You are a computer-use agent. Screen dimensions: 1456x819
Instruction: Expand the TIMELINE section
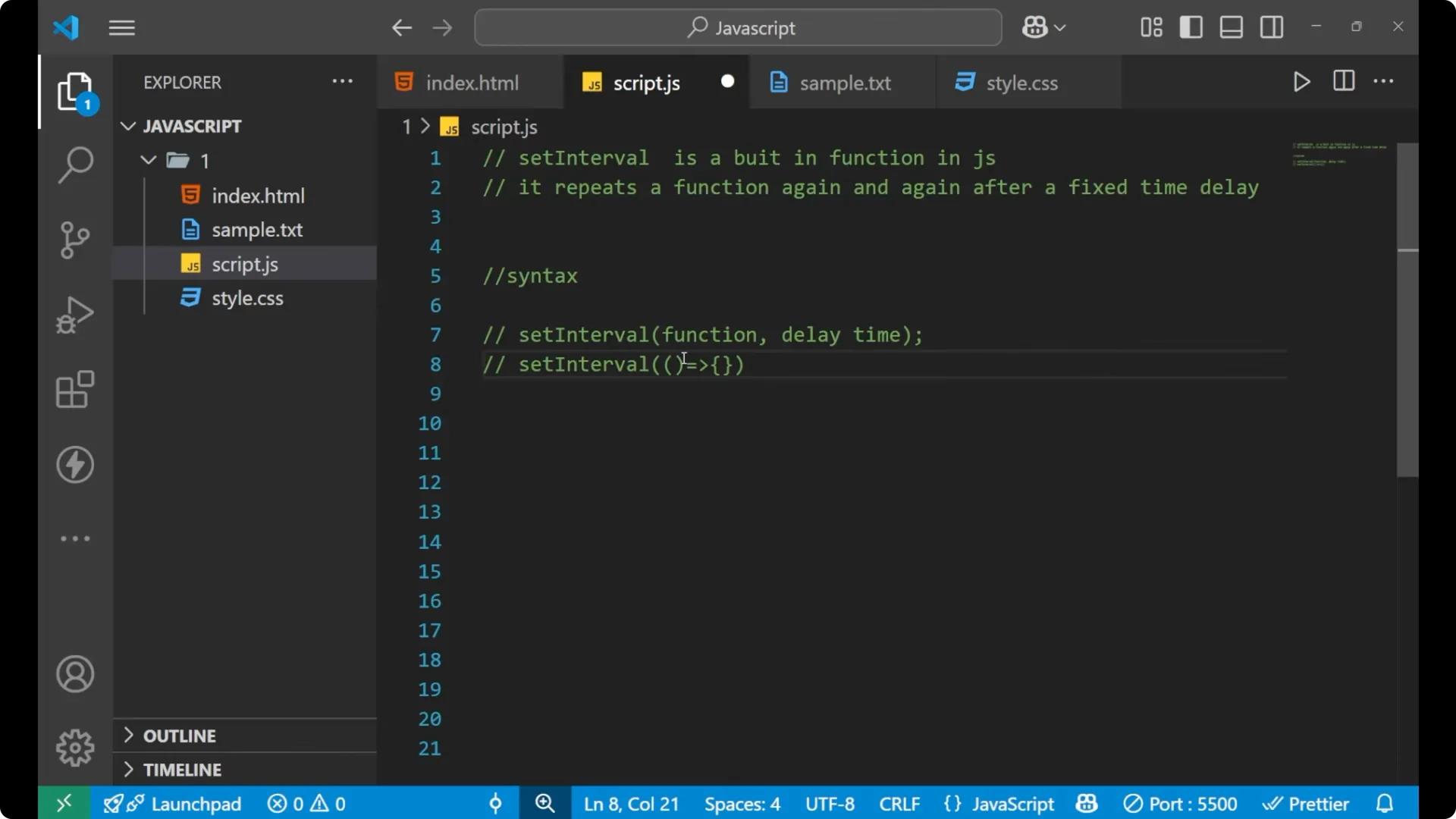point(183,769)
